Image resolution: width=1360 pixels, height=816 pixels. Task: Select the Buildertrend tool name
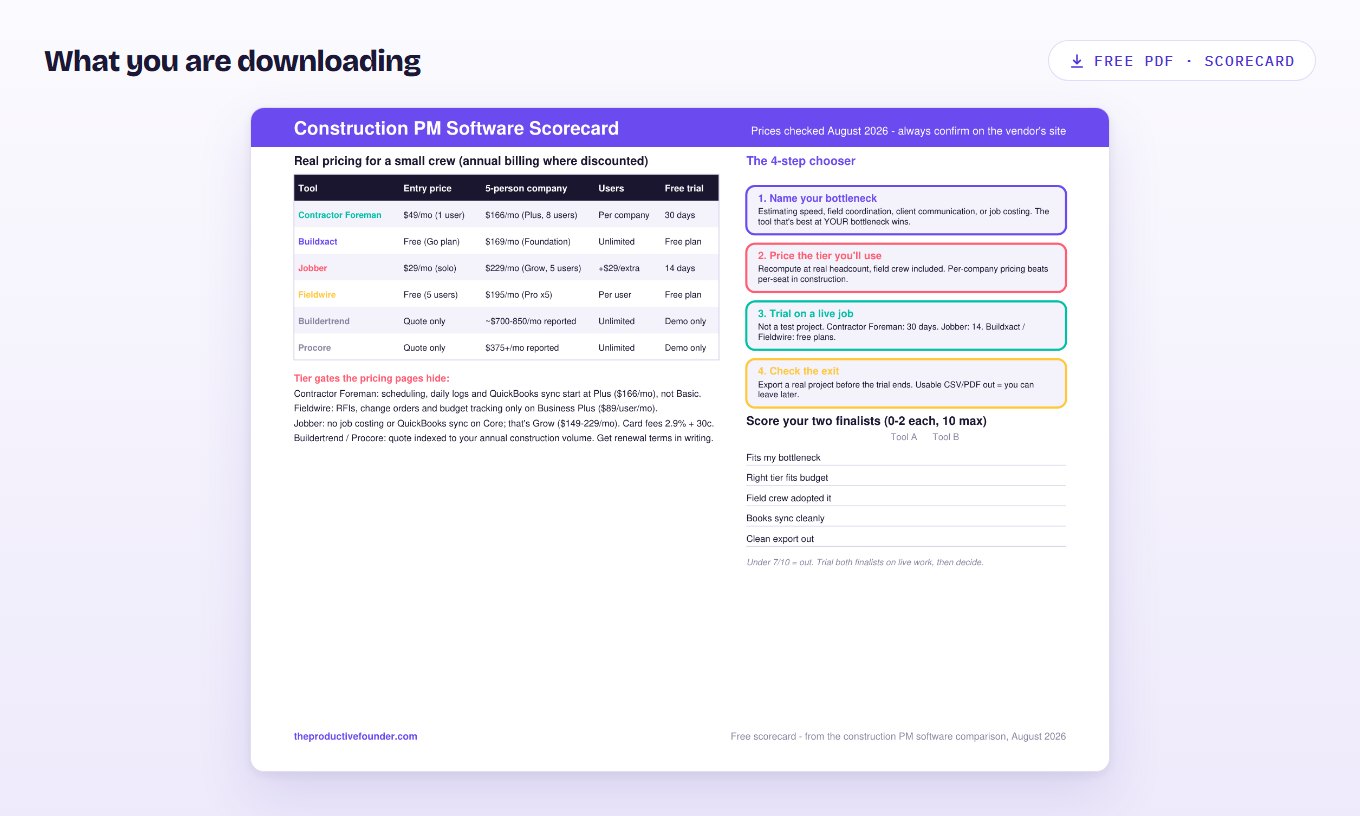point(322,321)
